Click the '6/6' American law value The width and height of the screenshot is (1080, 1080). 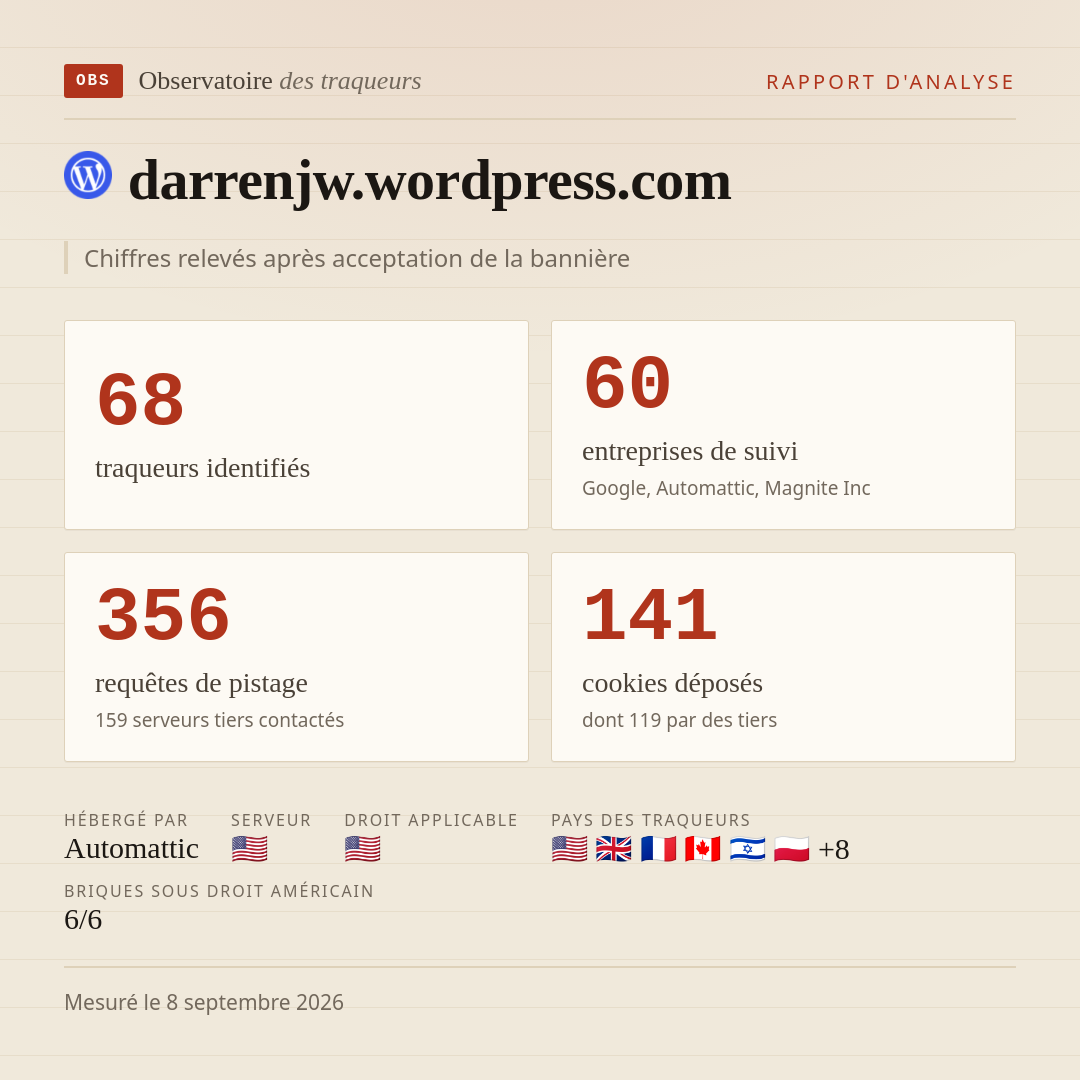[83, 920]
